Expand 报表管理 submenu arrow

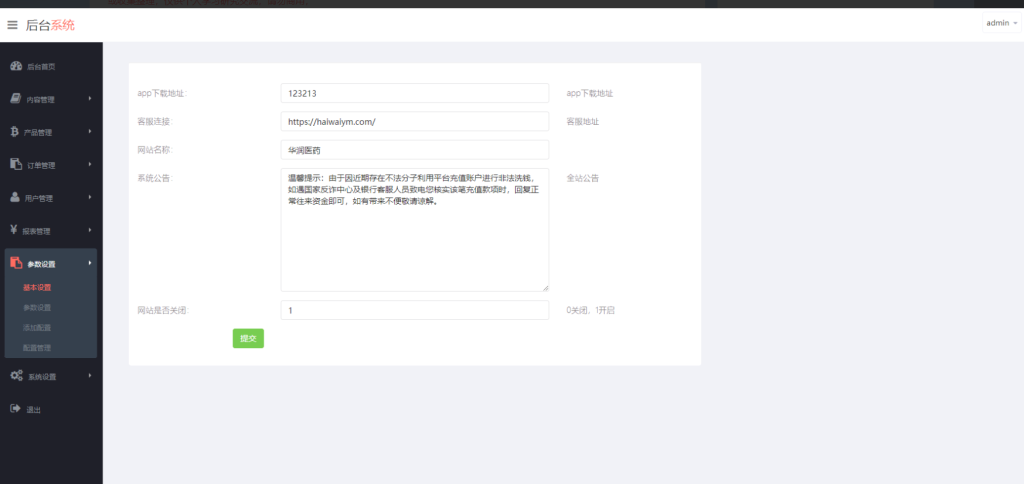click(89, 230)
